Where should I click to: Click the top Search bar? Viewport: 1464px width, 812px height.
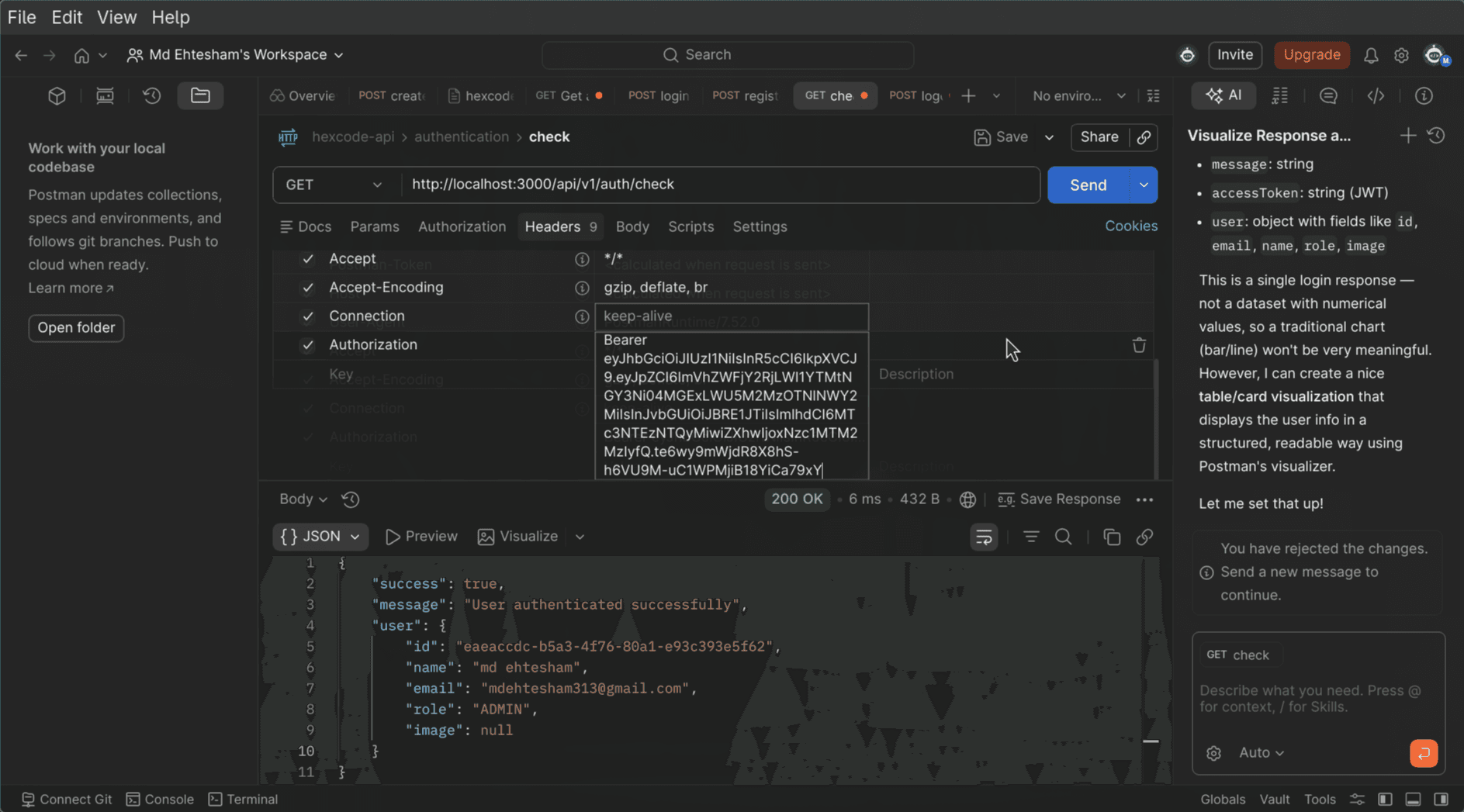[x=727, y=55]
